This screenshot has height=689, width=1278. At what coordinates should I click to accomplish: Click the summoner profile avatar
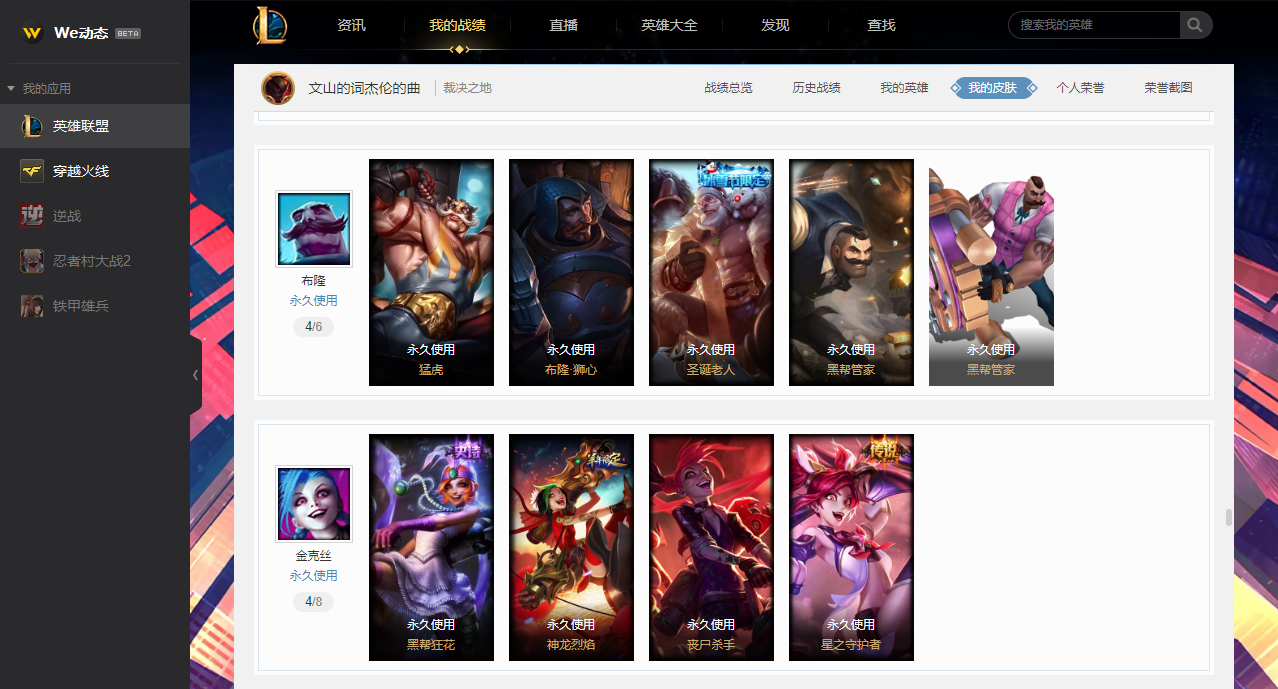pyautogui.click(x=278, y=88)
